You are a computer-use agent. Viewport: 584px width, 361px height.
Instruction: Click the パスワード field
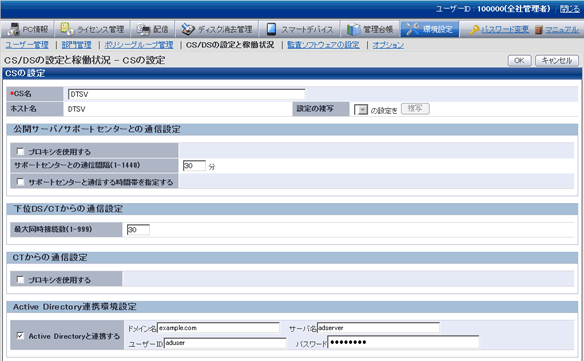pos(403,342)
